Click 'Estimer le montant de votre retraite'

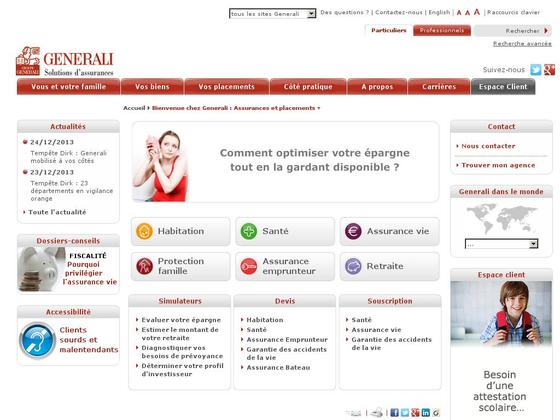pos(180,334)
